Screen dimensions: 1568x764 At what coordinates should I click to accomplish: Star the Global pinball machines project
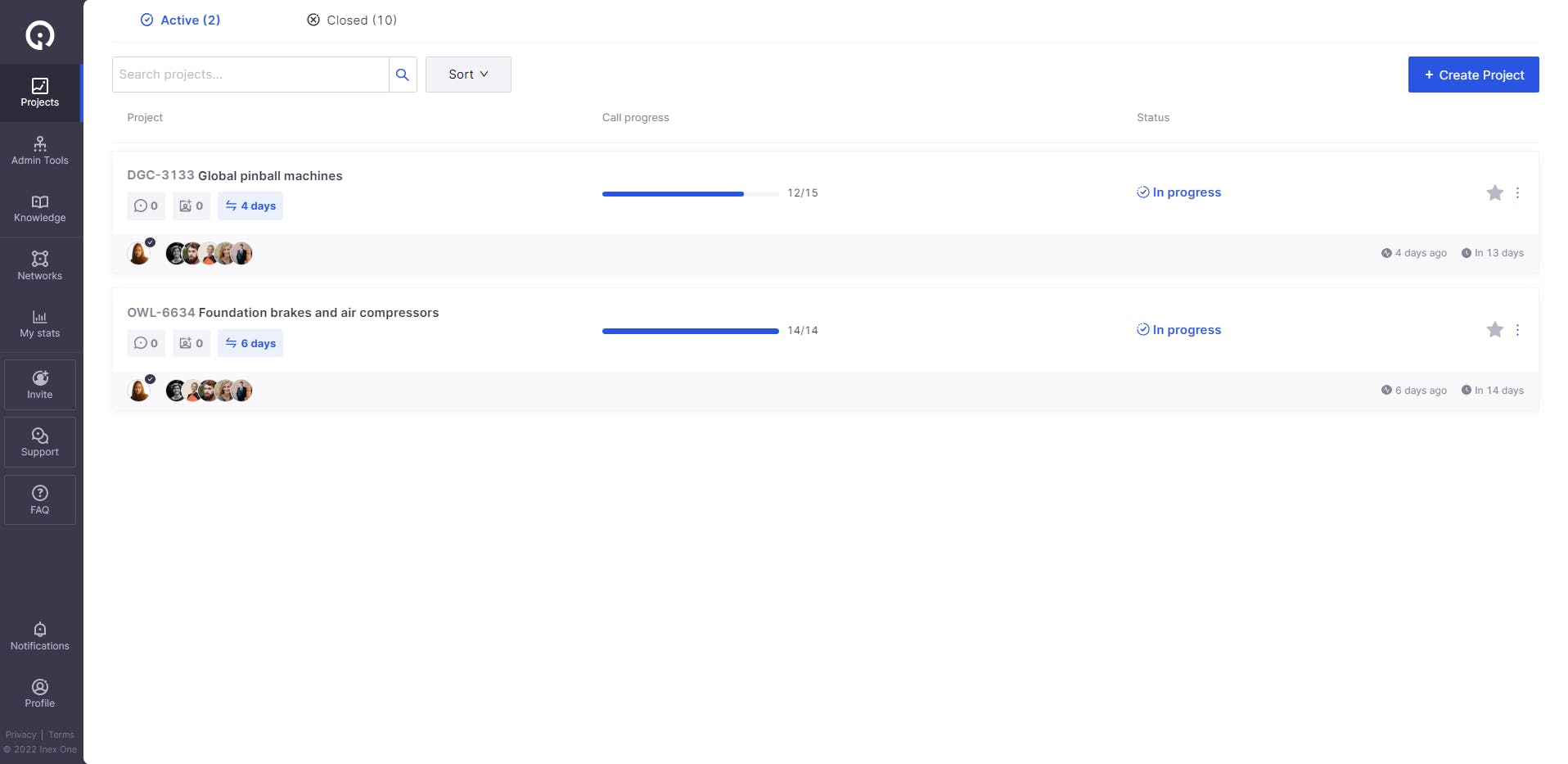[1494, 192]
